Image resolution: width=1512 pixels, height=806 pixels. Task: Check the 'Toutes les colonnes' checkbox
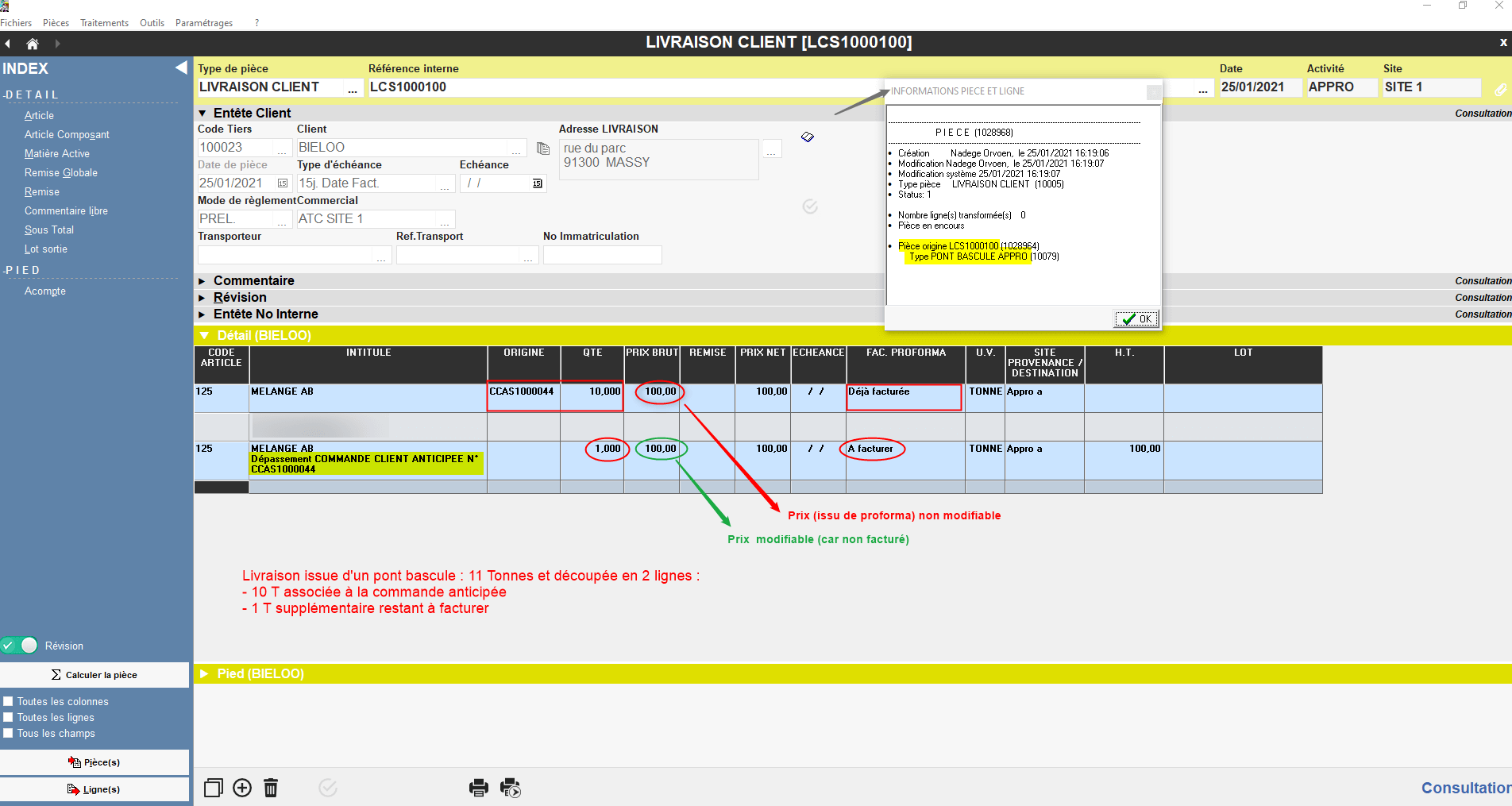(9, 701)
